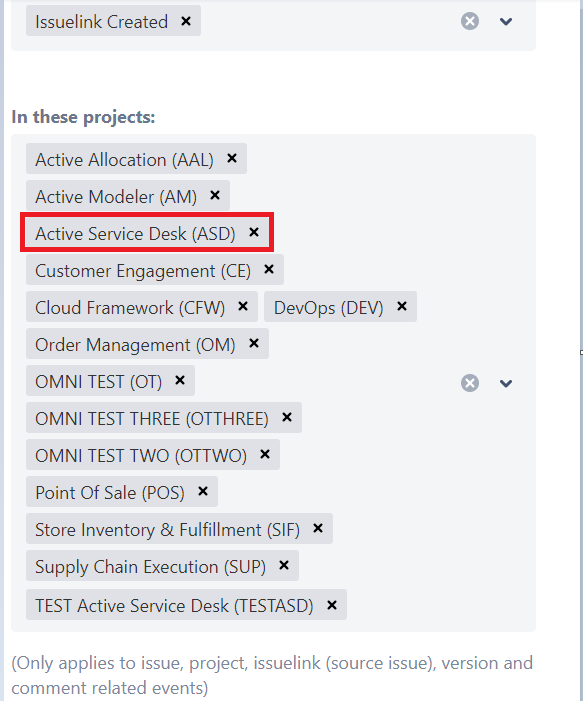Click the Order Management (OM) tag text
The width and height of the screenshot is (583, 701).
(x=135, y=345)
